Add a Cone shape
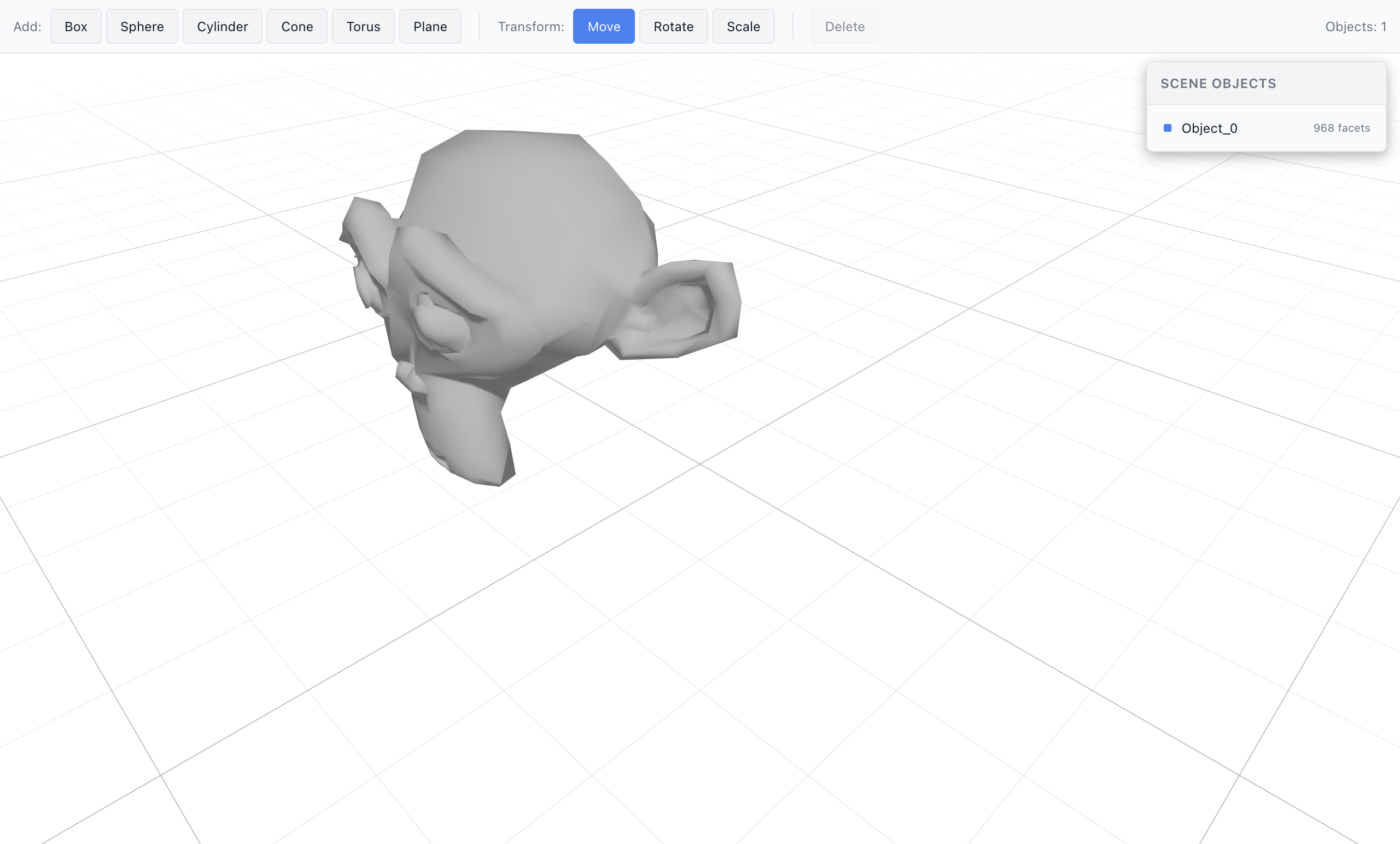Screen dimensions: 1400x844 pos(296,26)
